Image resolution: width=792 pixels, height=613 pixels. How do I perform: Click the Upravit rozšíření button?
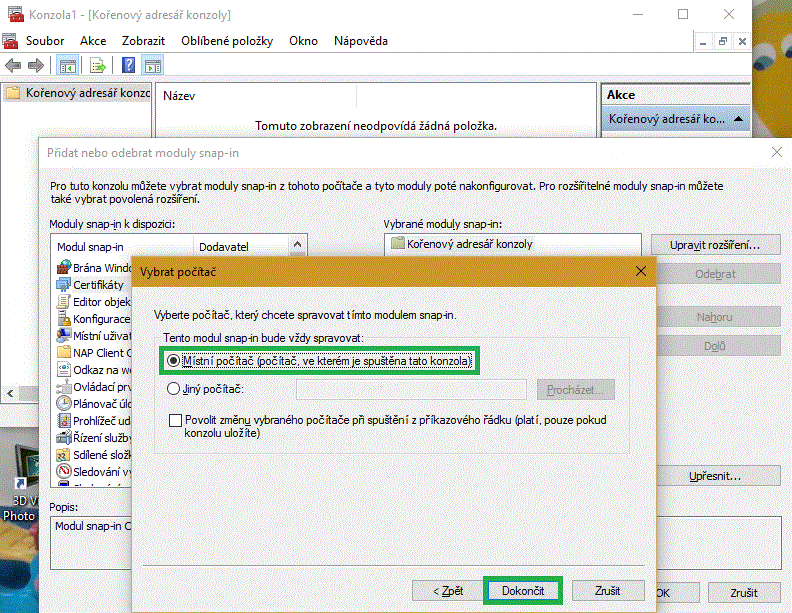(x=714, y=245)
